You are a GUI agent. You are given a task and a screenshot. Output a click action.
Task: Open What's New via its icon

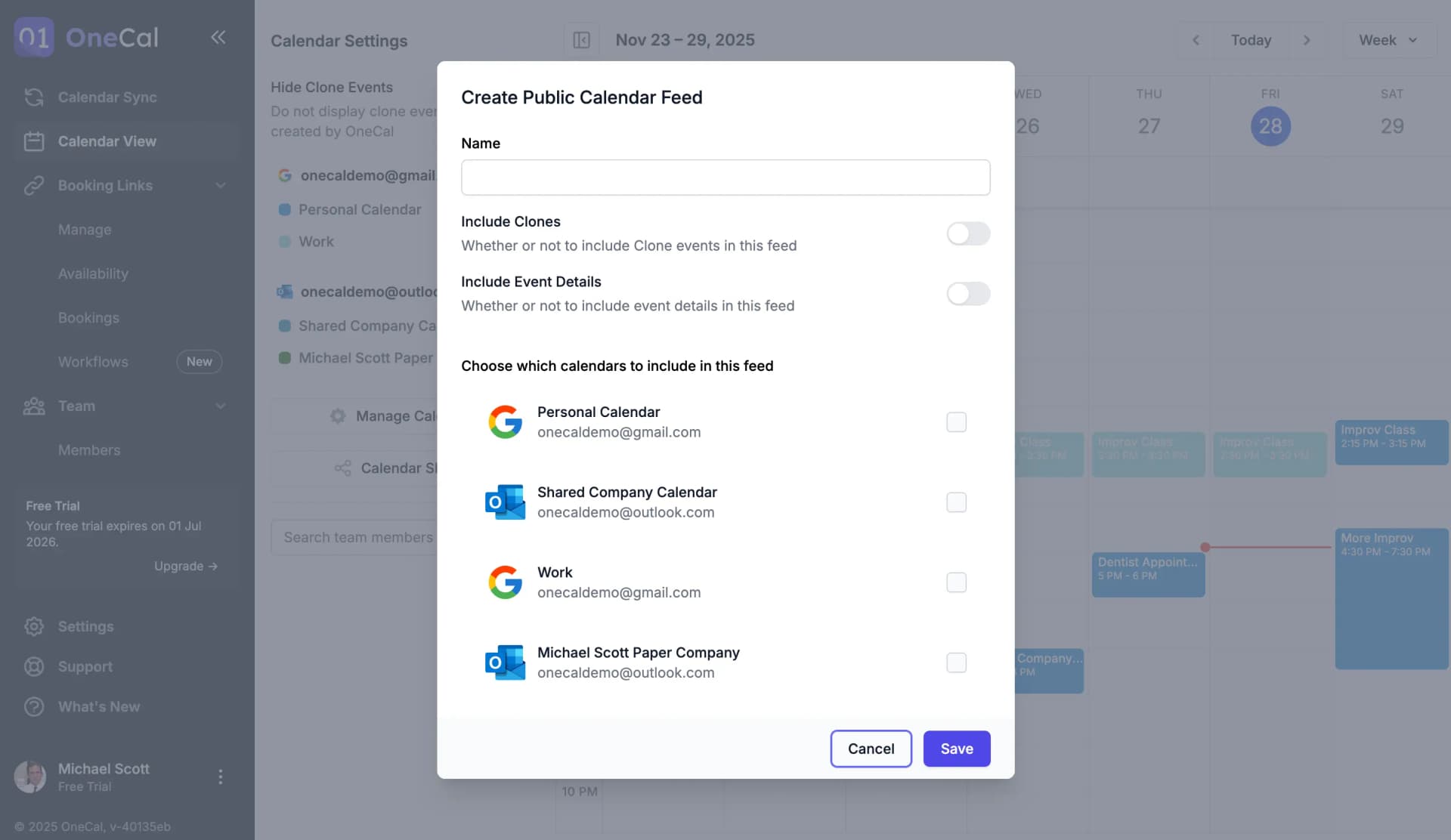(34, 706)
